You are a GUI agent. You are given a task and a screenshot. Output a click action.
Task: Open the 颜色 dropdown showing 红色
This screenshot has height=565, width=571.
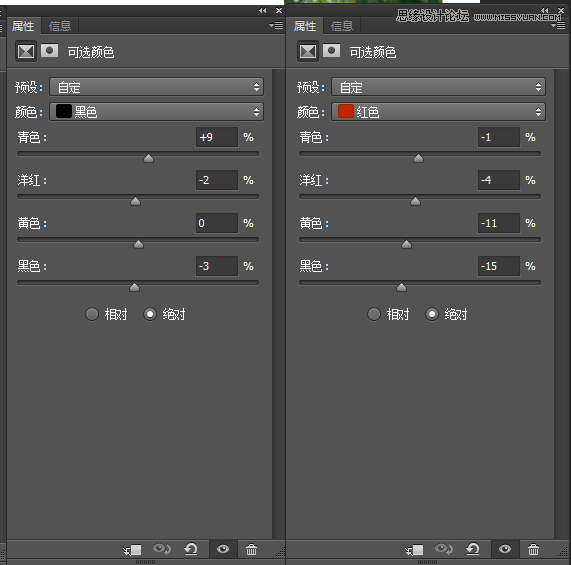438,111
